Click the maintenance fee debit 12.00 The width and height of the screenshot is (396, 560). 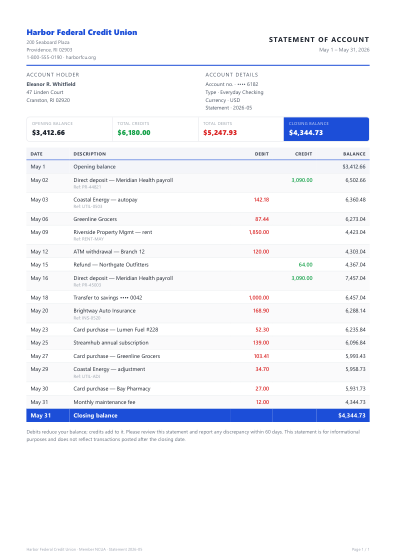[262, 402]
